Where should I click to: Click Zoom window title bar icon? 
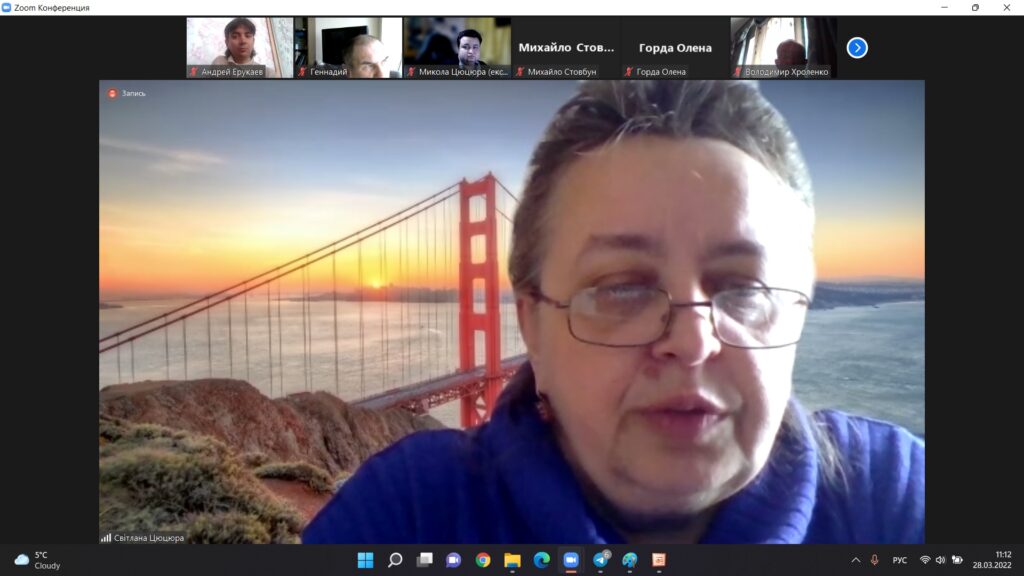[7, 7]
